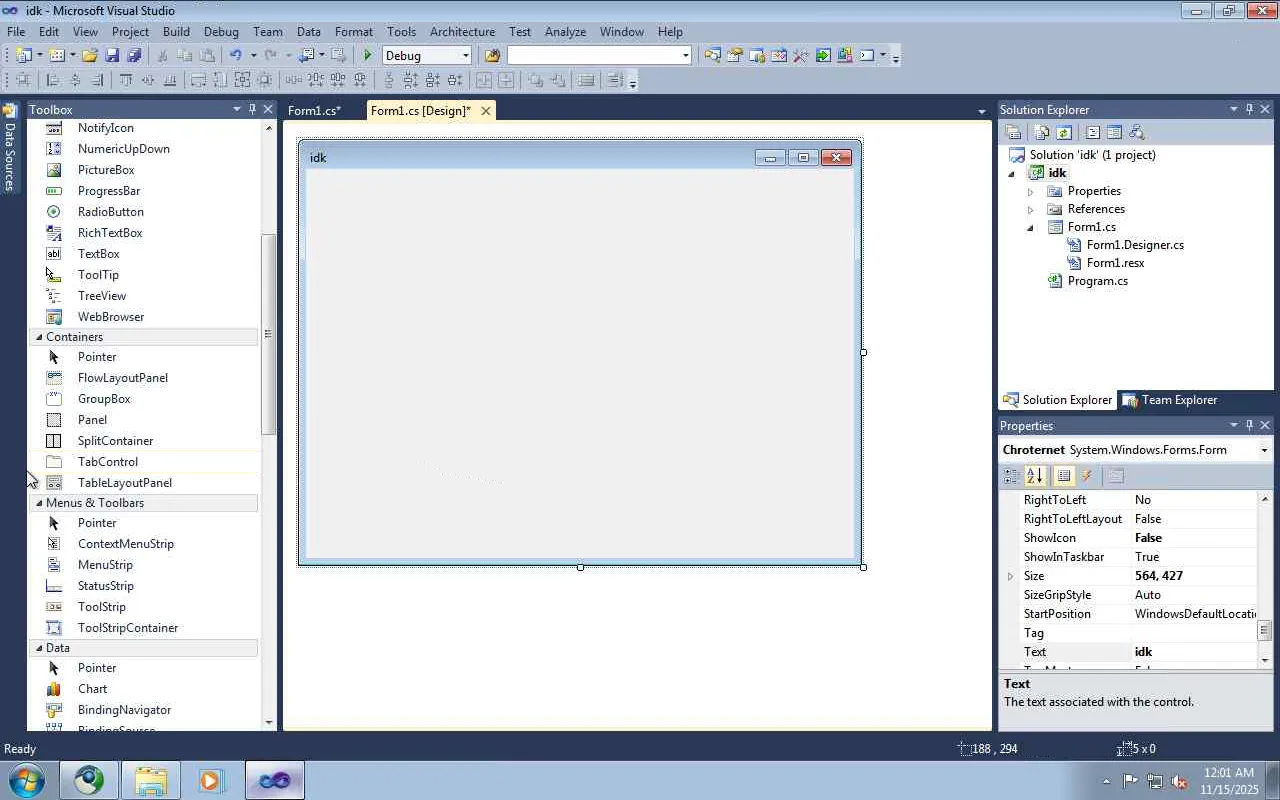Collapse the Form1.cs node in Solution Explorer
Screen dimensions: 1280x800
pyautogui.click(x=1030, y=228)
